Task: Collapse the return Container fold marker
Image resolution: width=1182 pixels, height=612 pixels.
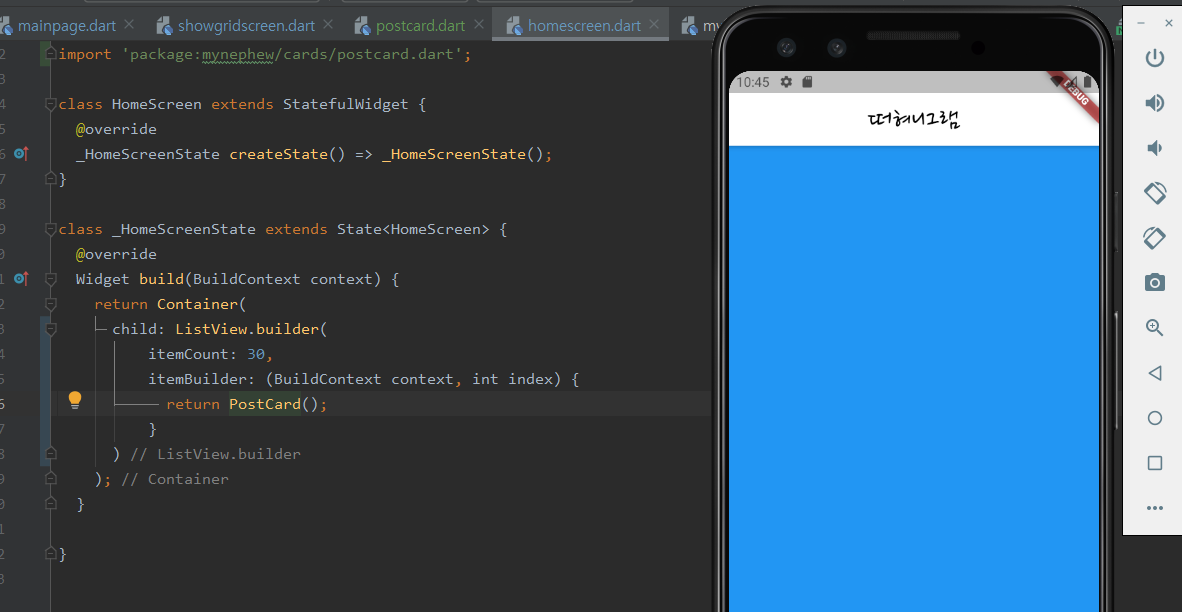Action: point(51,304)
